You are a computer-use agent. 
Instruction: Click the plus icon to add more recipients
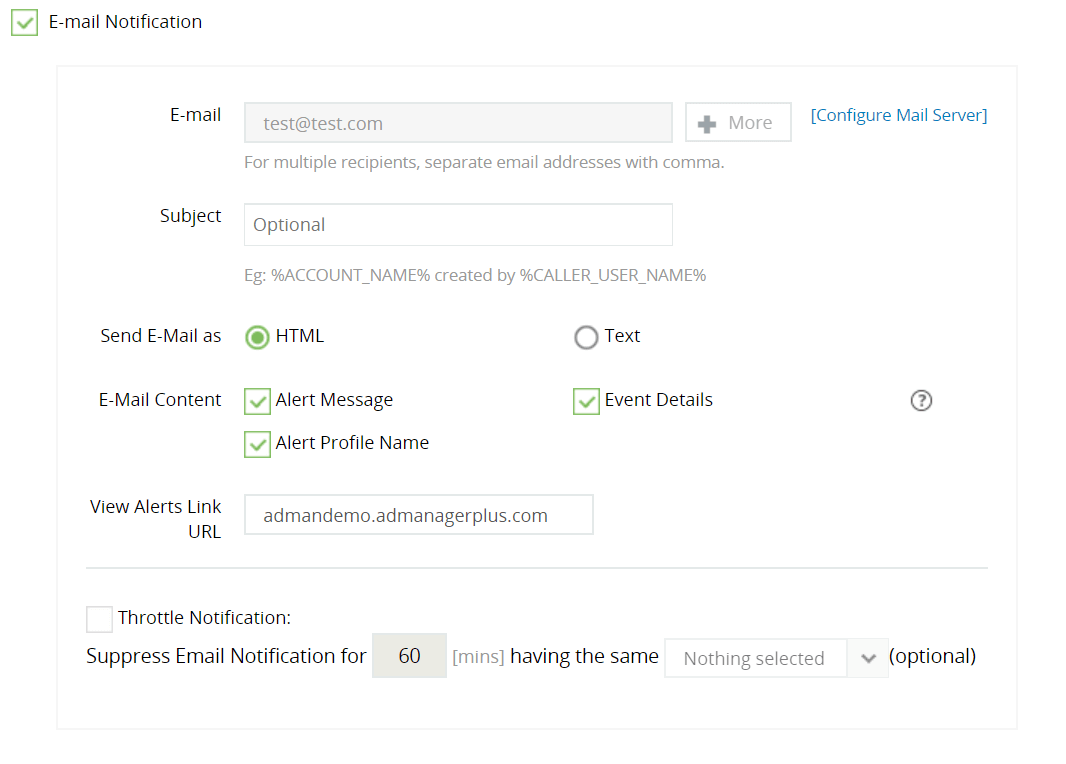pos(709,121)
